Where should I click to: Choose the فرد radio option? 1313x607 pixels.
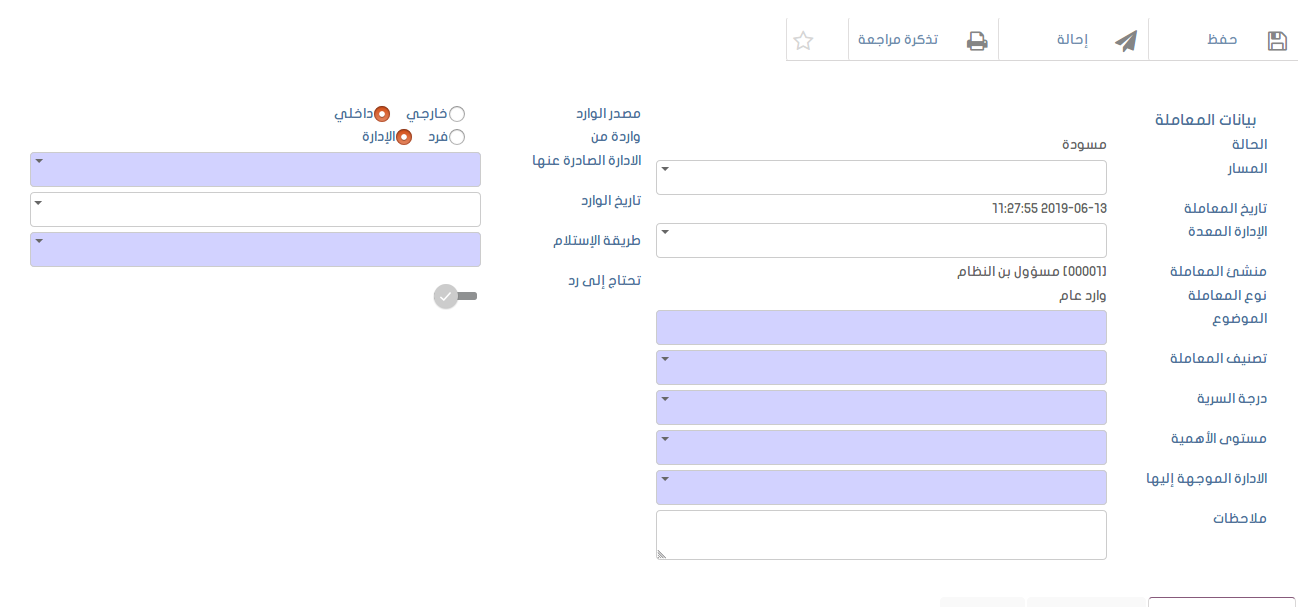[x=457, y=137]
